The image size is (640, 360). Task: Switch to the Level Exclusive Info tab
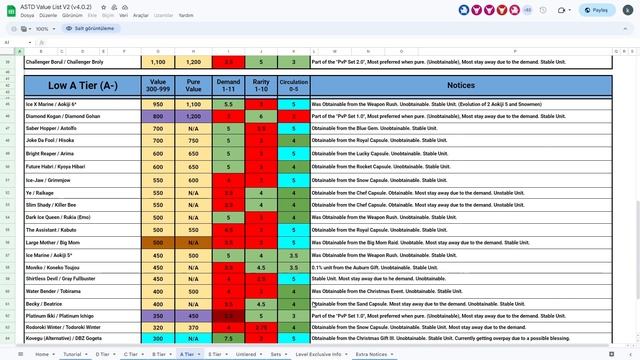318,354
